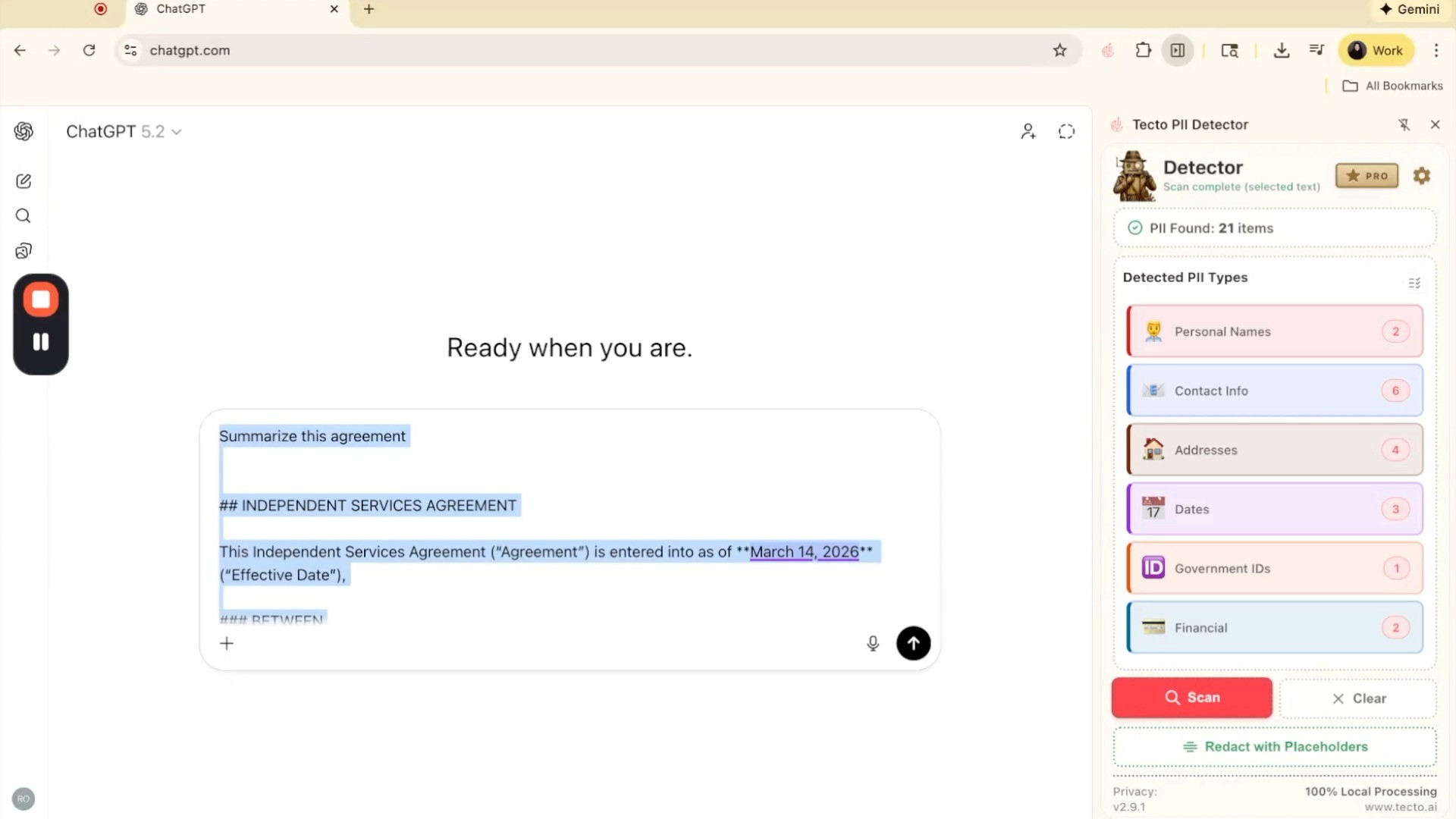Send the message with arrow button
The image size is (1456, 819).
point(913,644)
